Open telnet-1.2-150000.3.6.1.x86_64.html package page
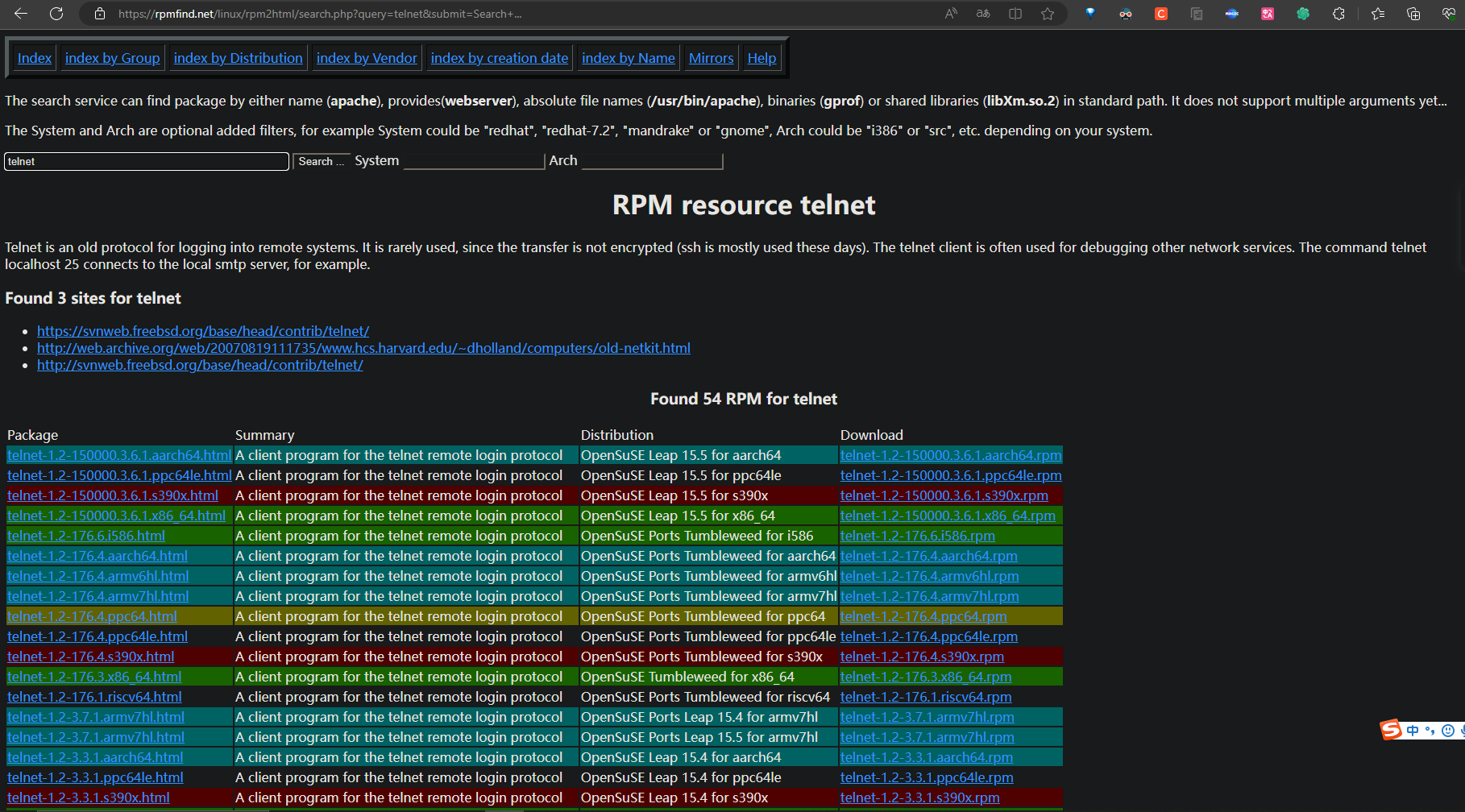This screenshot has height=812, width=1465. 116,516
